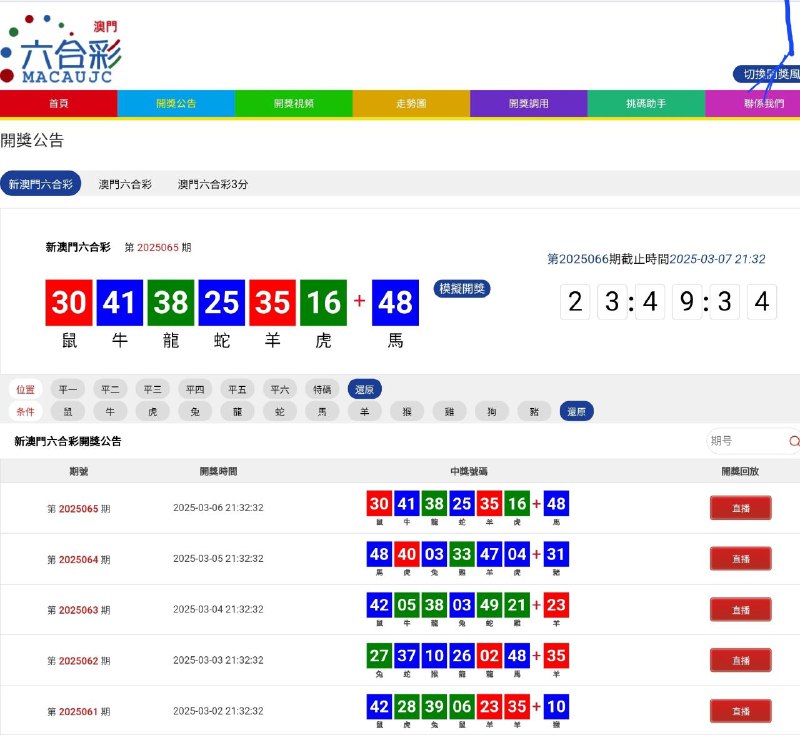Screen dimensions: 800x735
Task: Click 直播 button for draw 2025063
Action: tap(740, 610)
